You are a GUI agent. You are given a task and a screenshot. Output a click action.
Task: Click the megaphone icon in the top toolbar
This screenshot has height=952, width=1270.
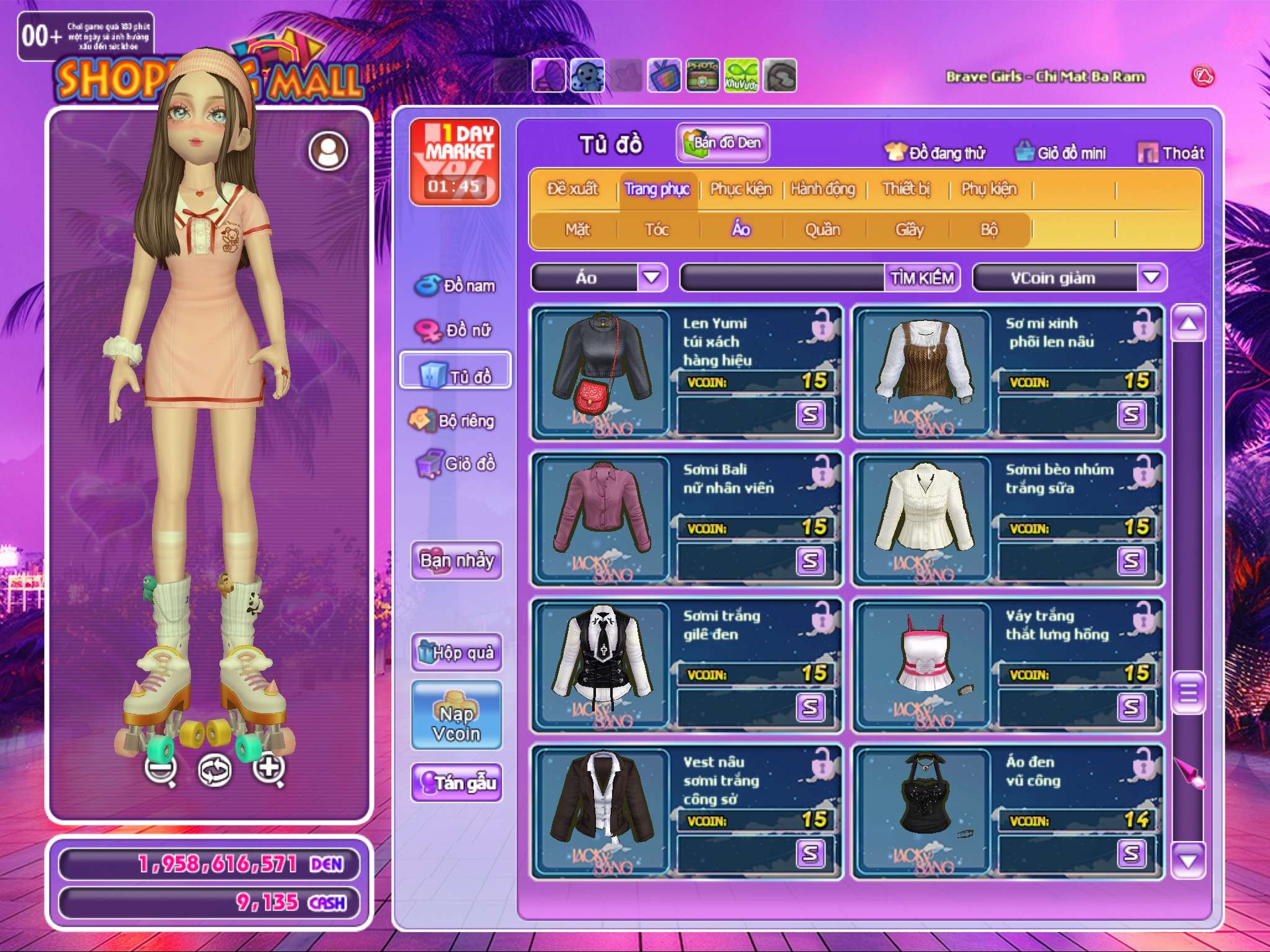(549, 76)
